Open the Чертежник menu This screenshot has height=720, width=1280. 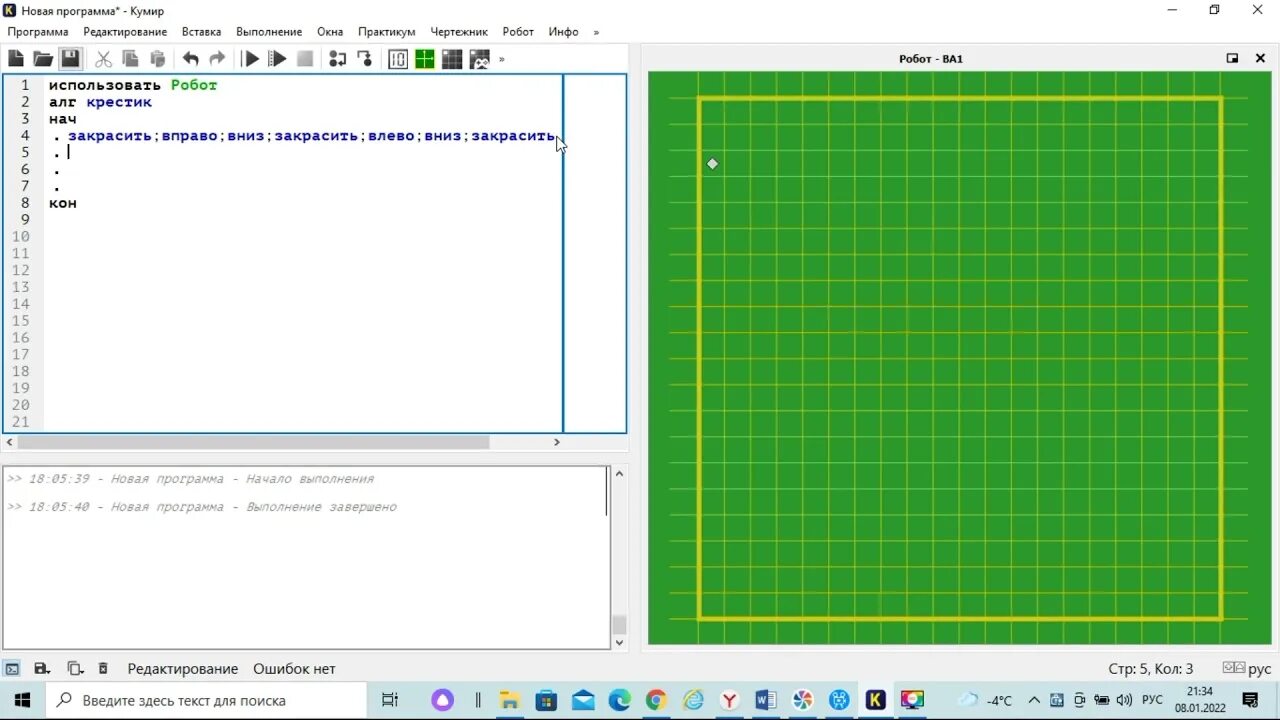[x=460, y=32]
